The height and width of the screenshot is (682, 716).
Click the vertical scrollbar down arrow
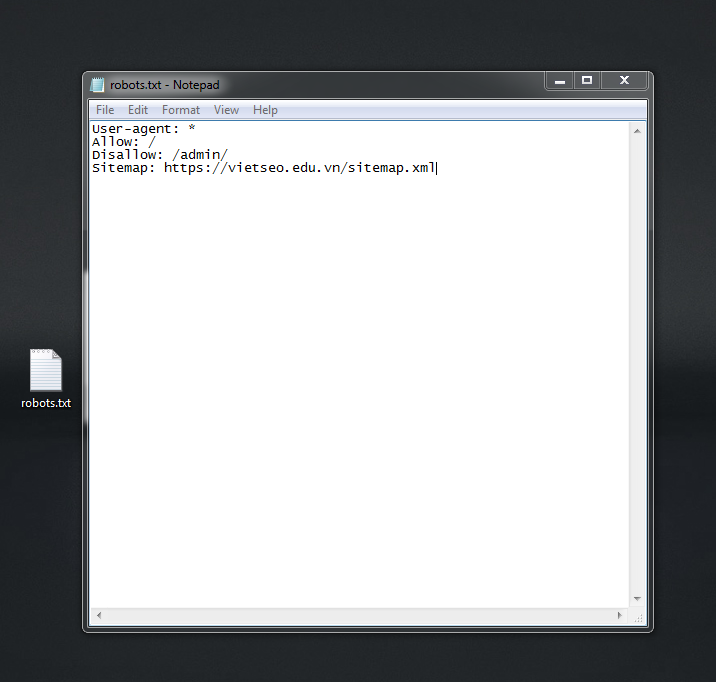638,598
